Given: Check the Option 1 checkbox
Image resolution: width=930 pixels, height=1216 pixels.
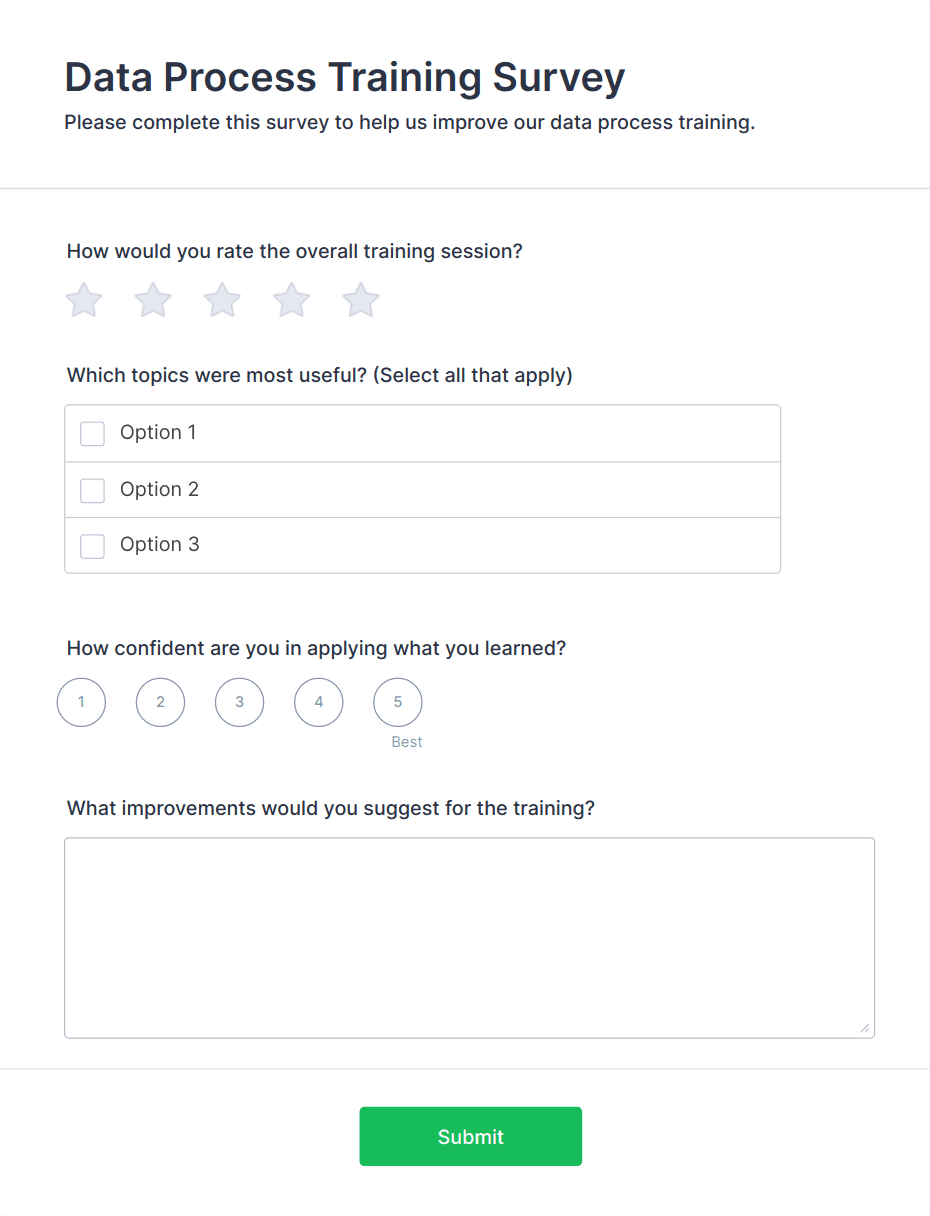Looking at the screenshot, I should coord(92,433).
